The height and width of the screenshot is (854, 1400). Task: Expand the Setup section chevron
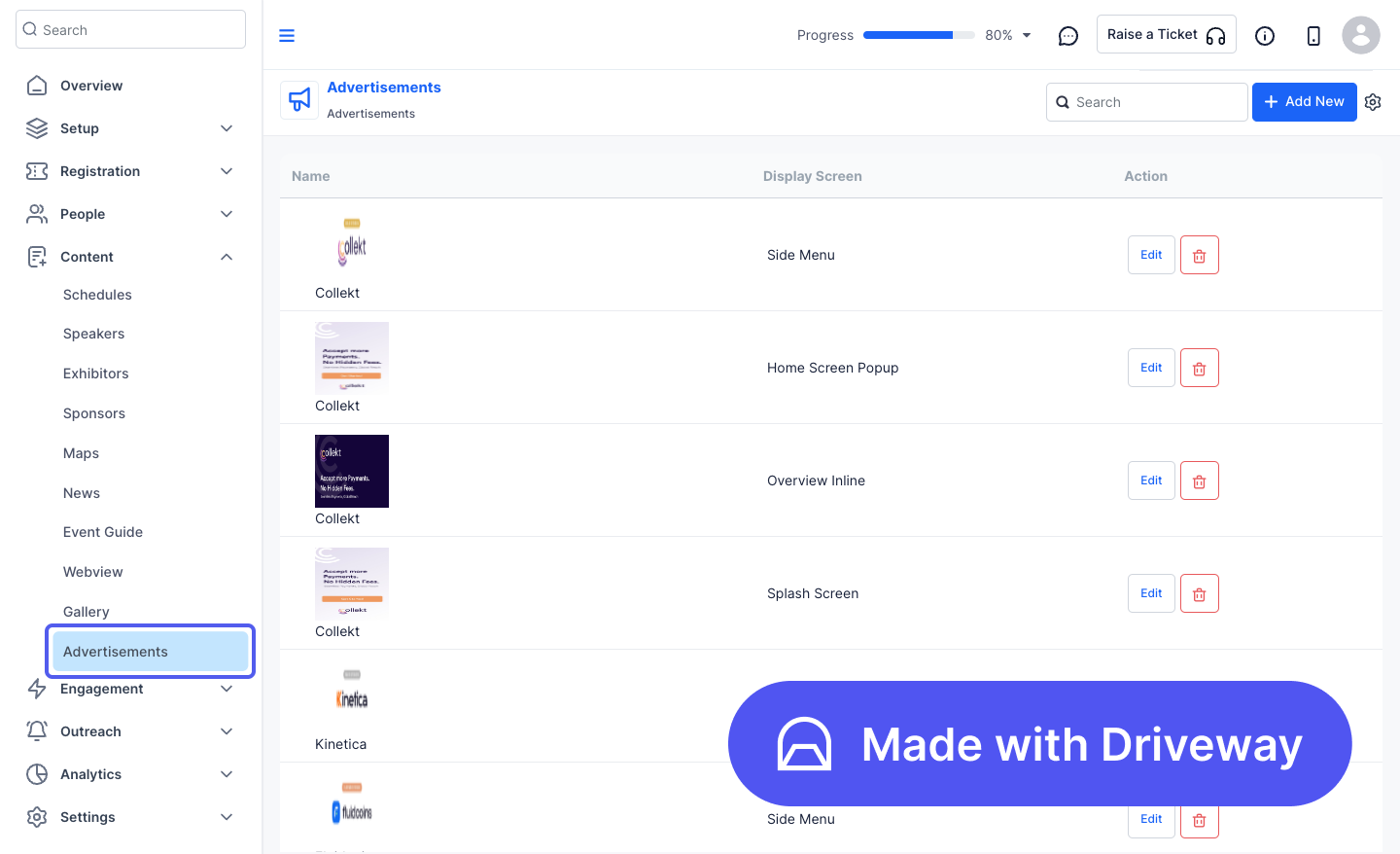point(227,128)
